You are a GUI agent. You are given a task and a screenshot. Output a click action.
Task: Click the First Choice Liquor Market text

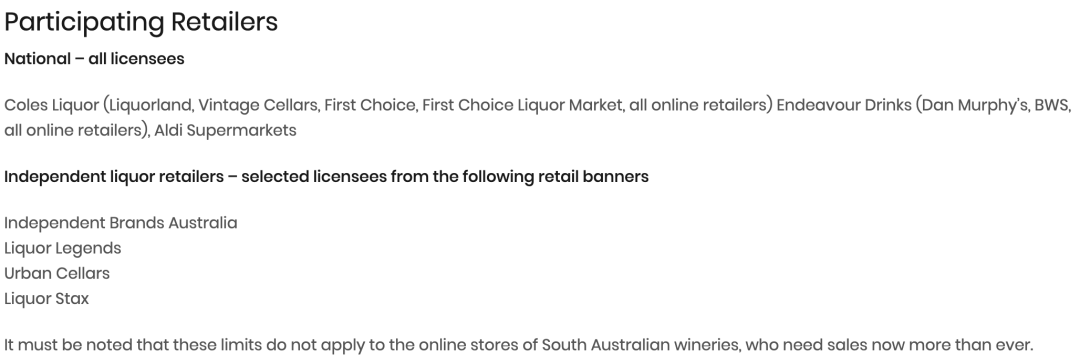[x=522, y=105]
